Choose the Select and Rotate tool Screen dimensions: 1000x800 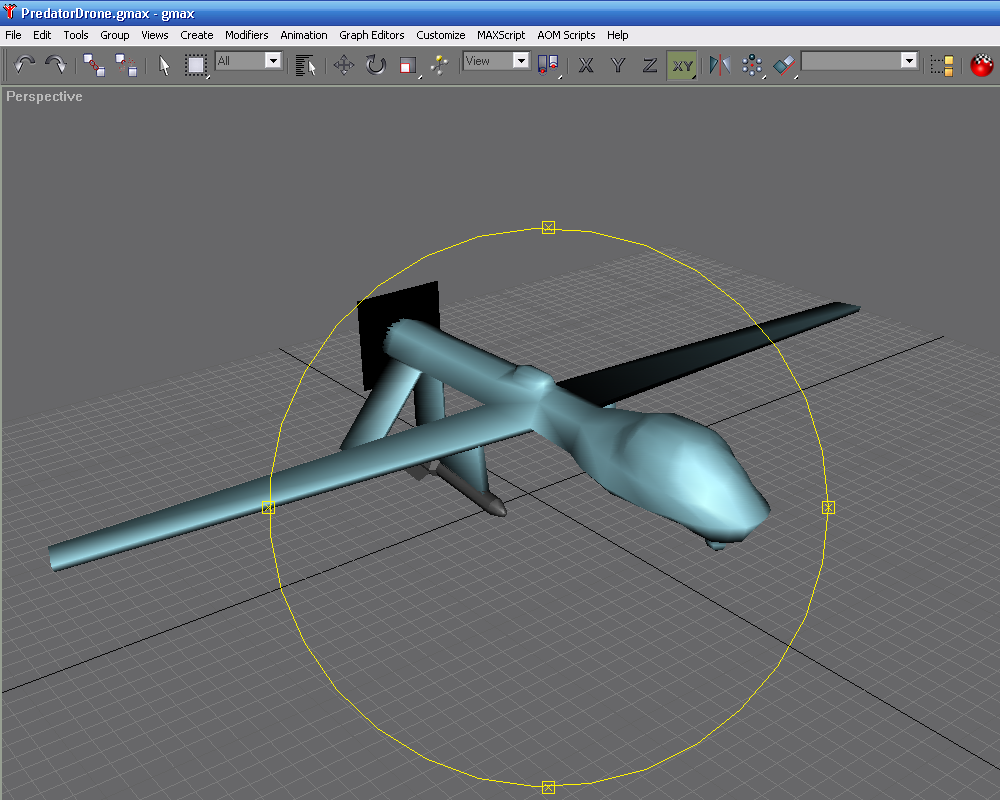pyautogui.click(x=376, y=65)
